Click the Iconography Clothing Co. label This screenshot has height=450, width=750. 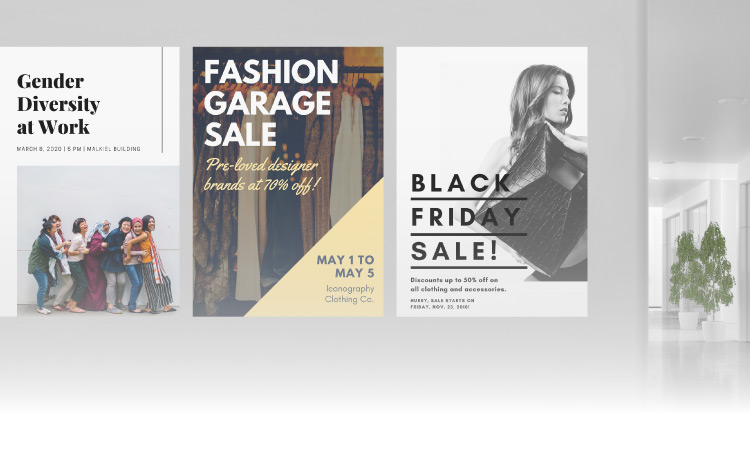[x=349, y=294]
